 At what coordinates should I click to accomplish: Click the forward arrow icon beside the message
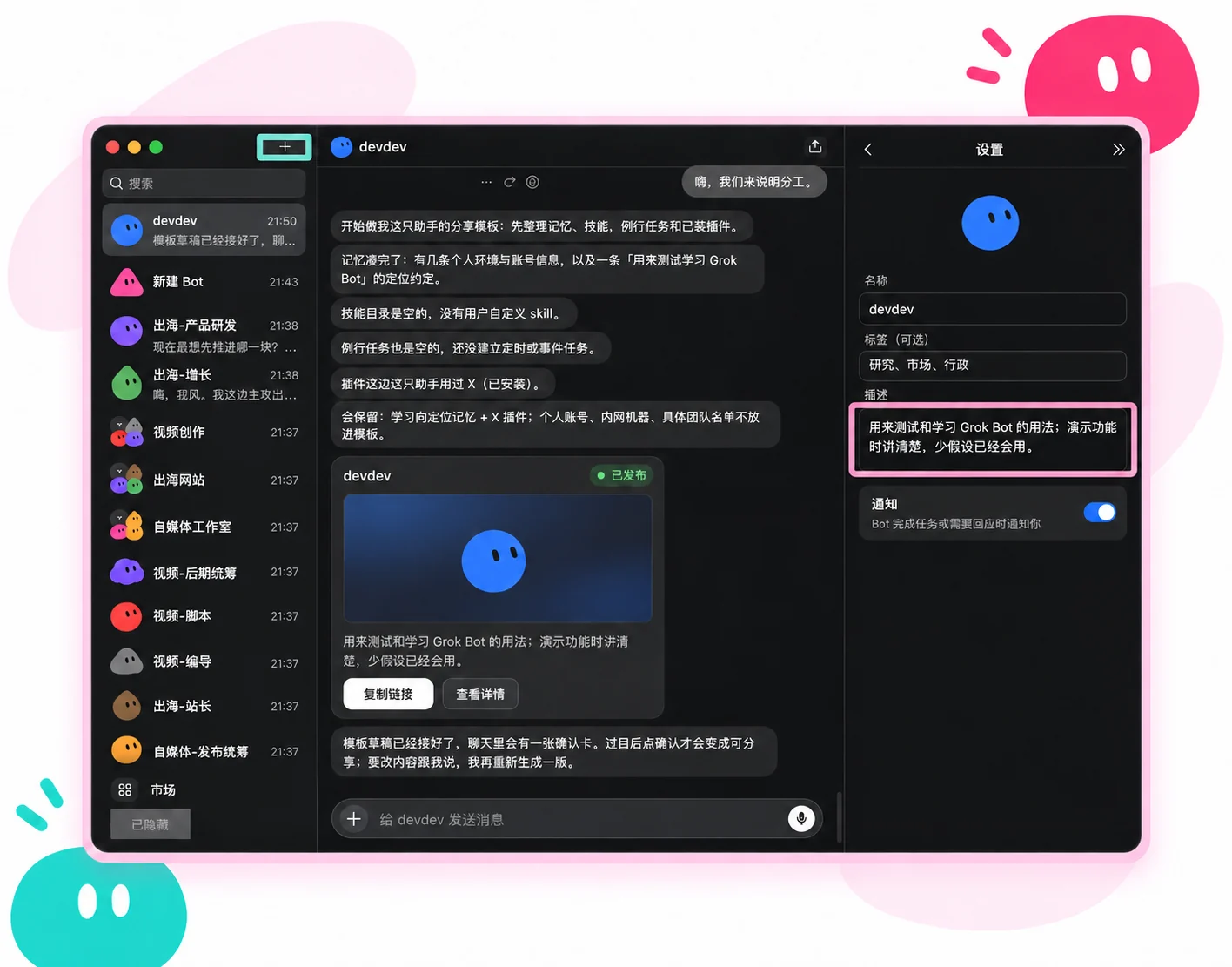pos(510,182)
